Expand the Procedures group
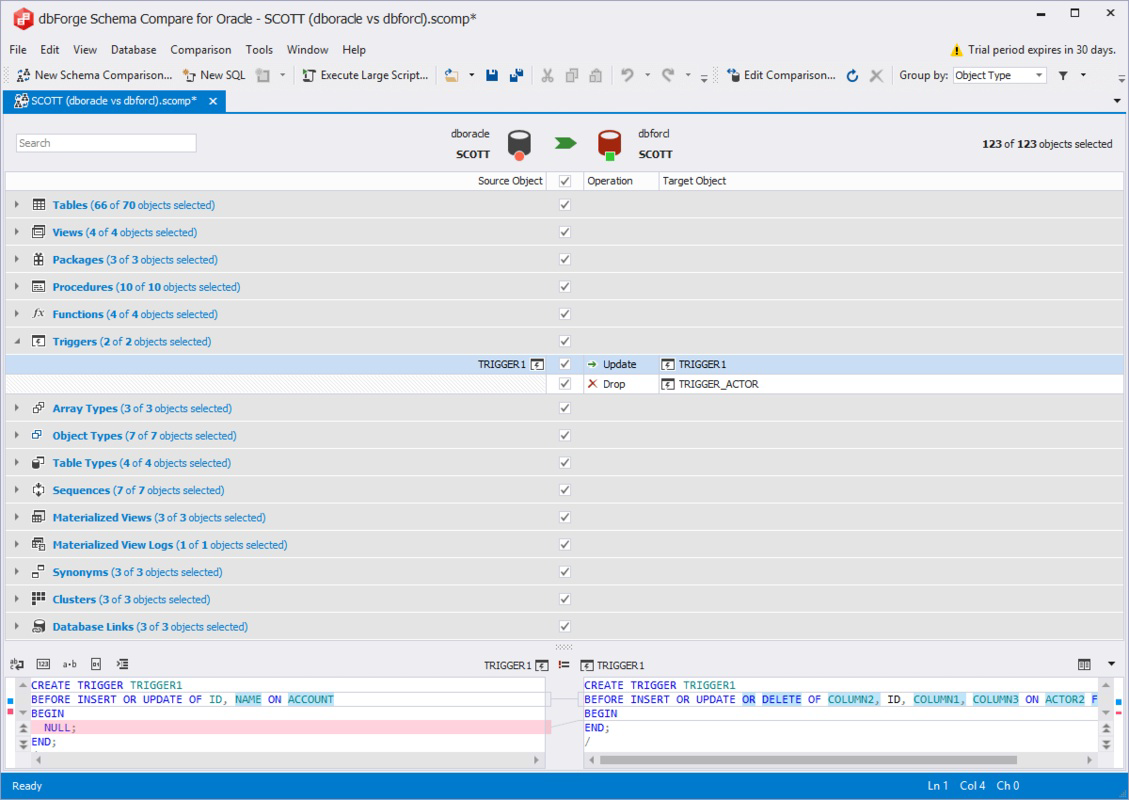The height and width of the screenshot is (800, 1129). point(17,287)
